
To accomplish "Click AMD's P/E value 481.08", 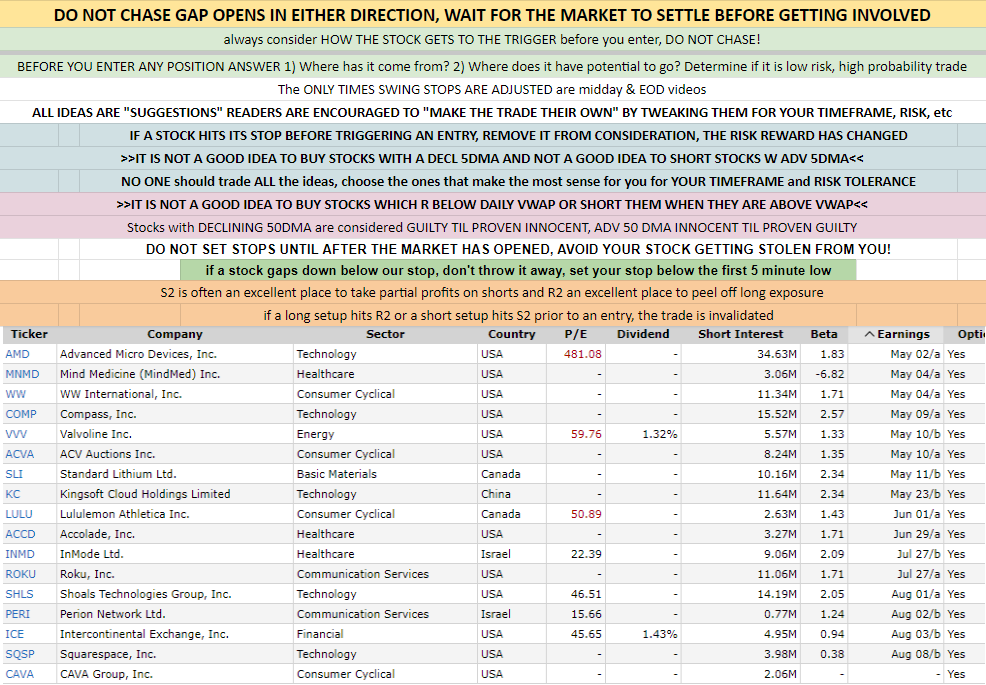I will [x=582, y=354].
